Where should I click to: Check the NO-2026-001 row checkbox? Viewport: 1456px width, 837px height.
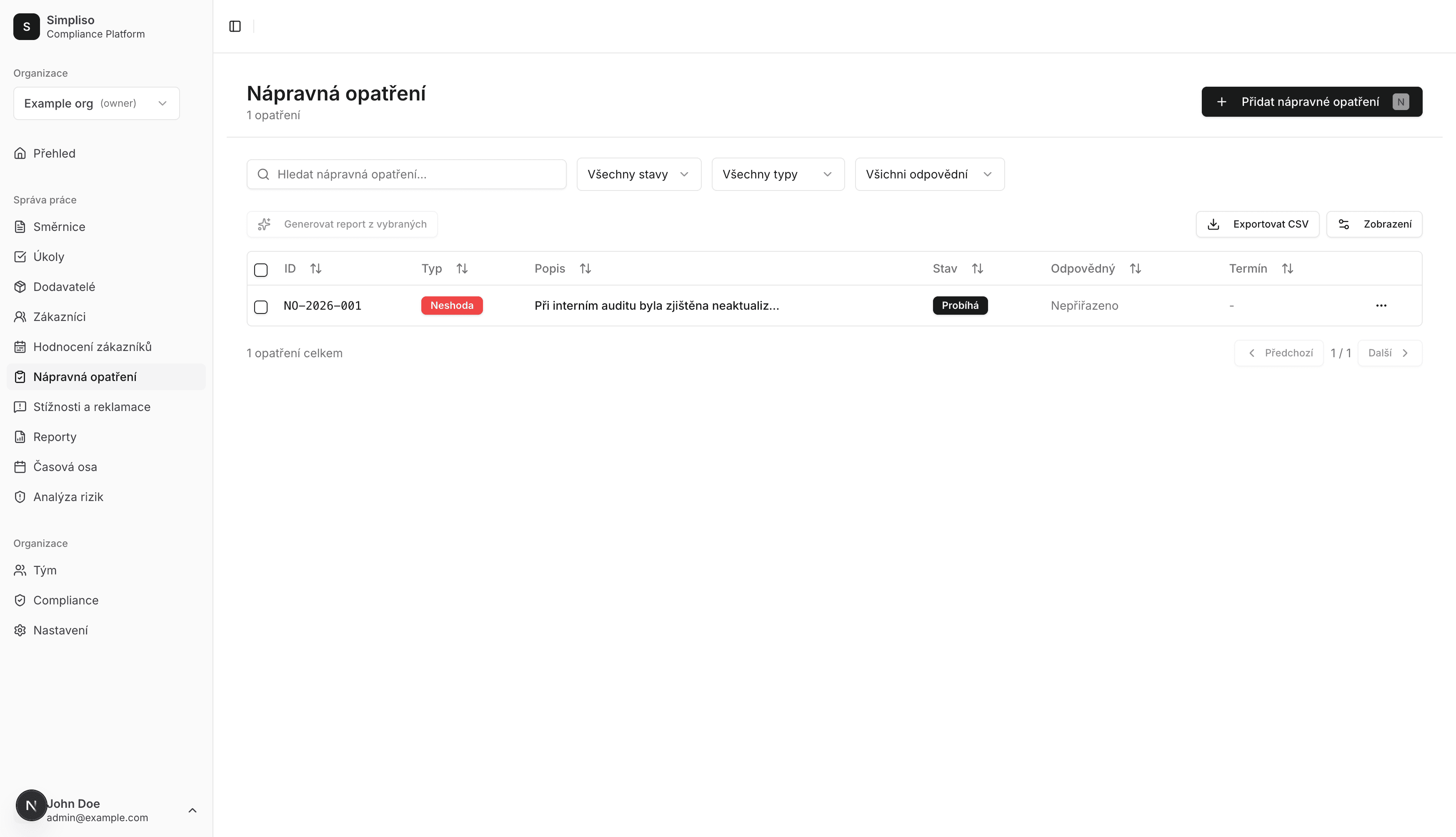[x=261, y=306]
